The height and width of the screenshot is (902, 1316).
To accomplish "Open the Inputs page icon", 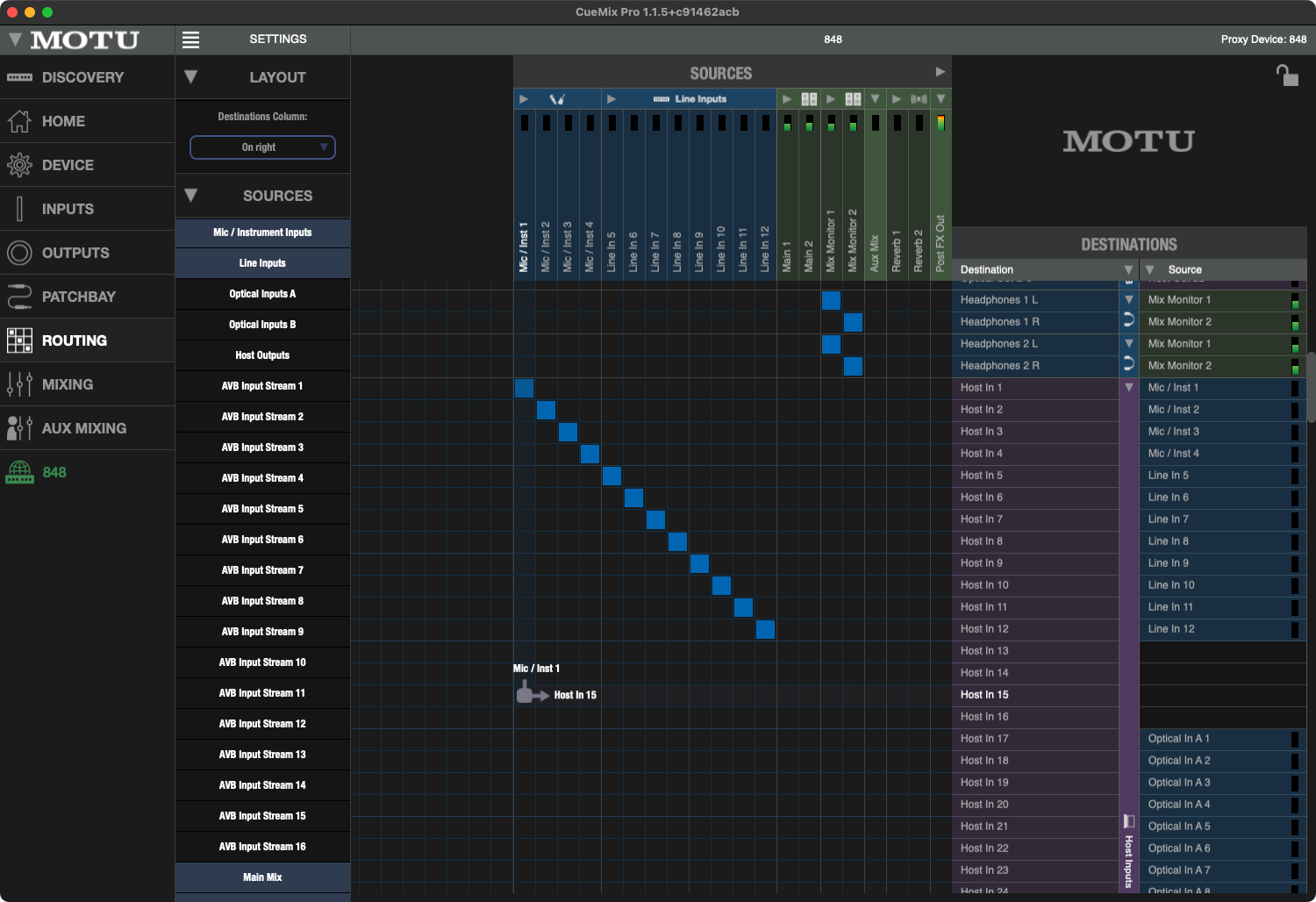I will (x=19, y=209).
